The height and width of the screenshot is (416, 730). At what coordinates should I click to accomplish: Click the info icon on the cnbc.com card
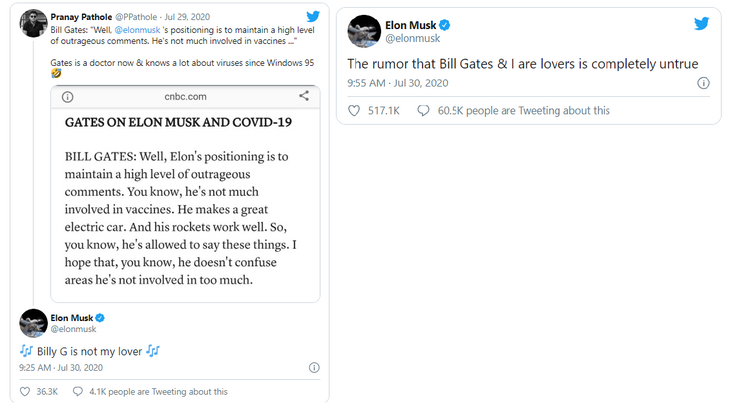66,97
